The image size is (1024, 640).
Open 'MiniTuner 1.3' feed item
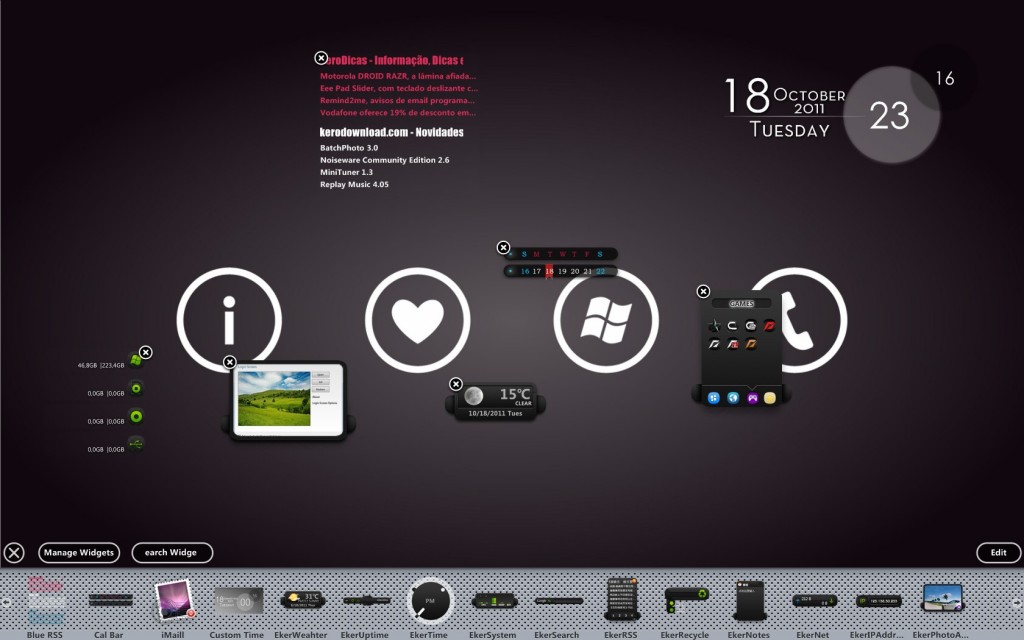tap(346, 172)
